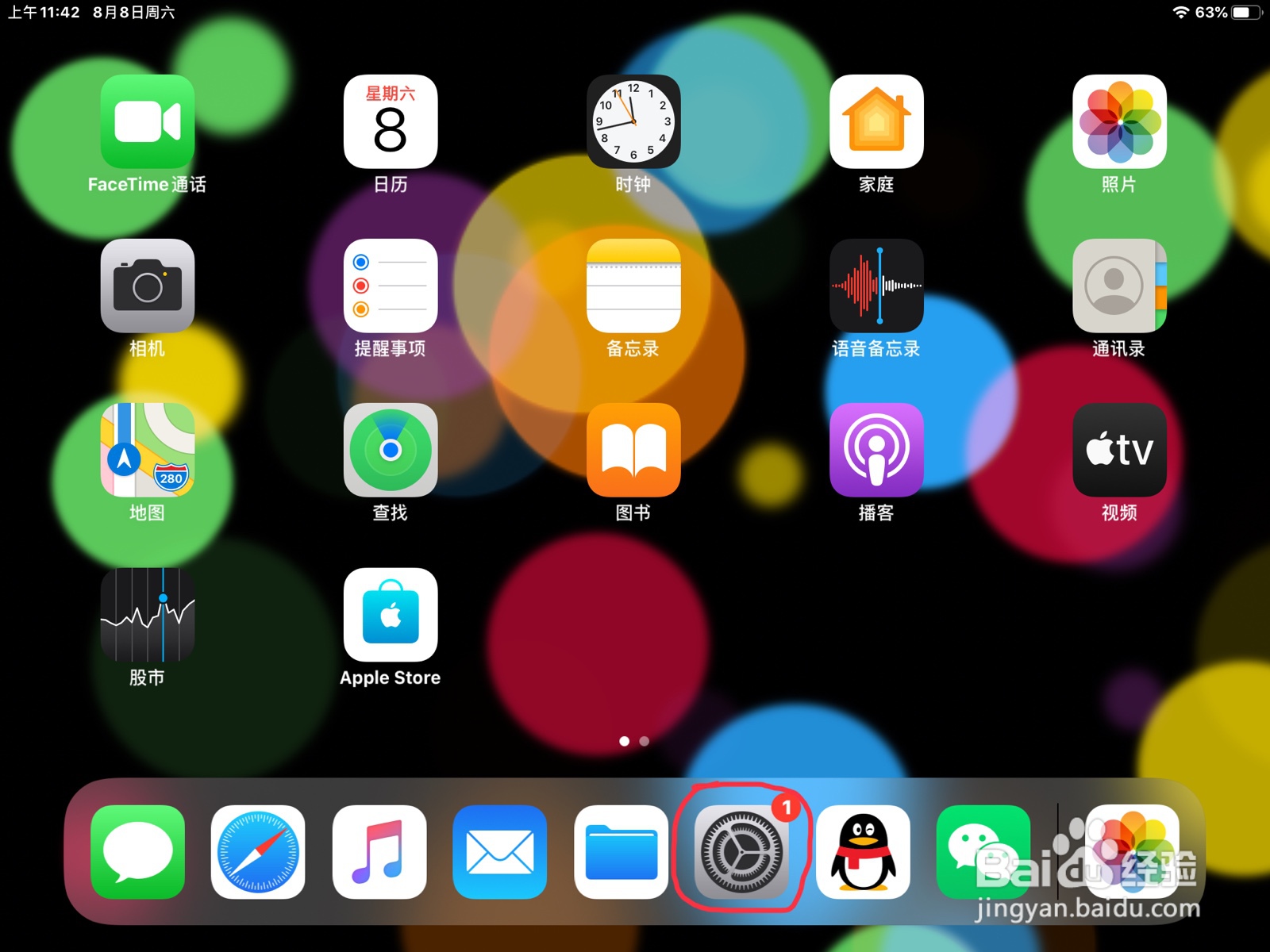Open the Photos (照片) app on home screen
This screenshot has width=1270, height=952.
point(1119,121)
